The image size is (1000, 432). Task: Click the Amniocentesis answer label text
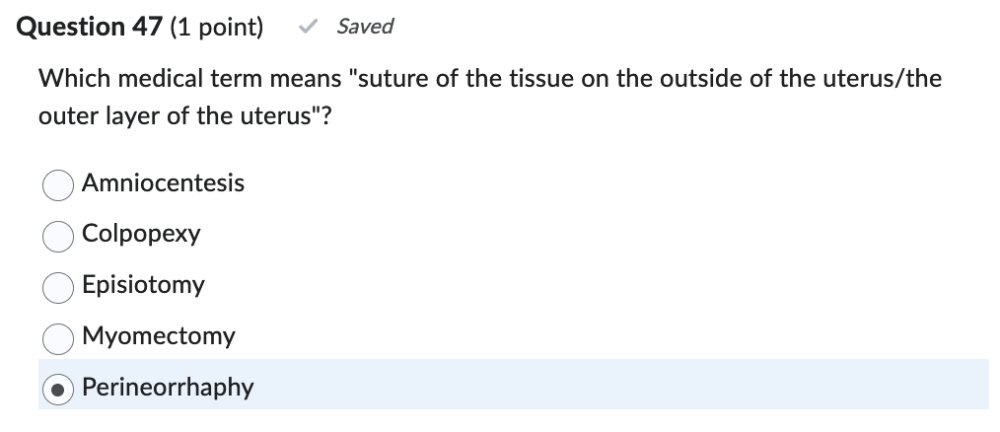[x=163, y=183]
